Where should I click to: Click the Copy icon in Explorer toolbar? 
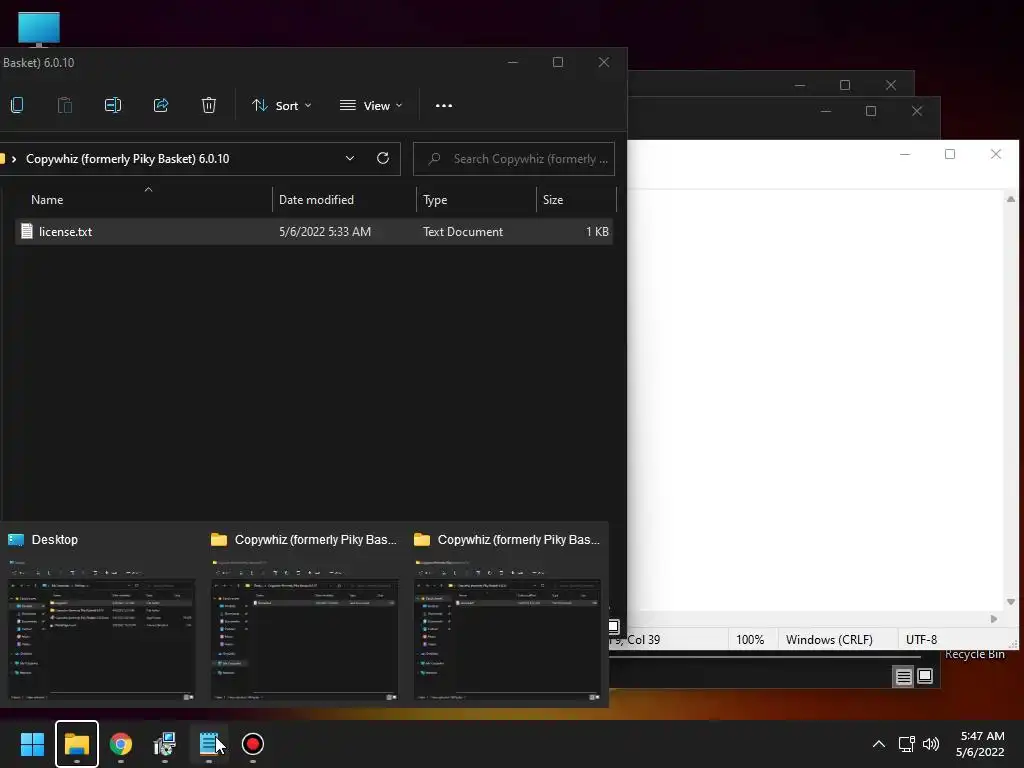click(x=17, y=105)
